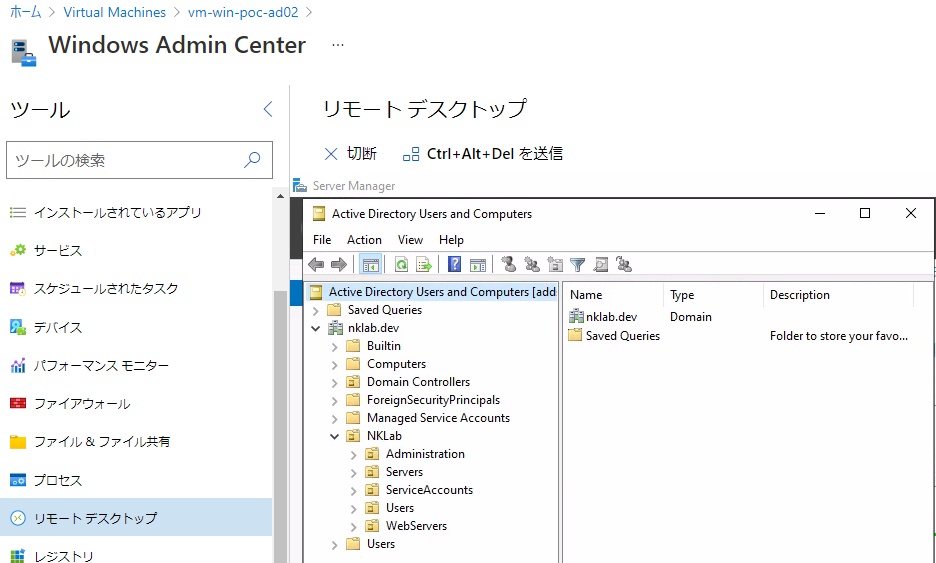The image size is (936, 563).
Task: Collapse the nklab.dev tree node
Action: tap(316, 328)
